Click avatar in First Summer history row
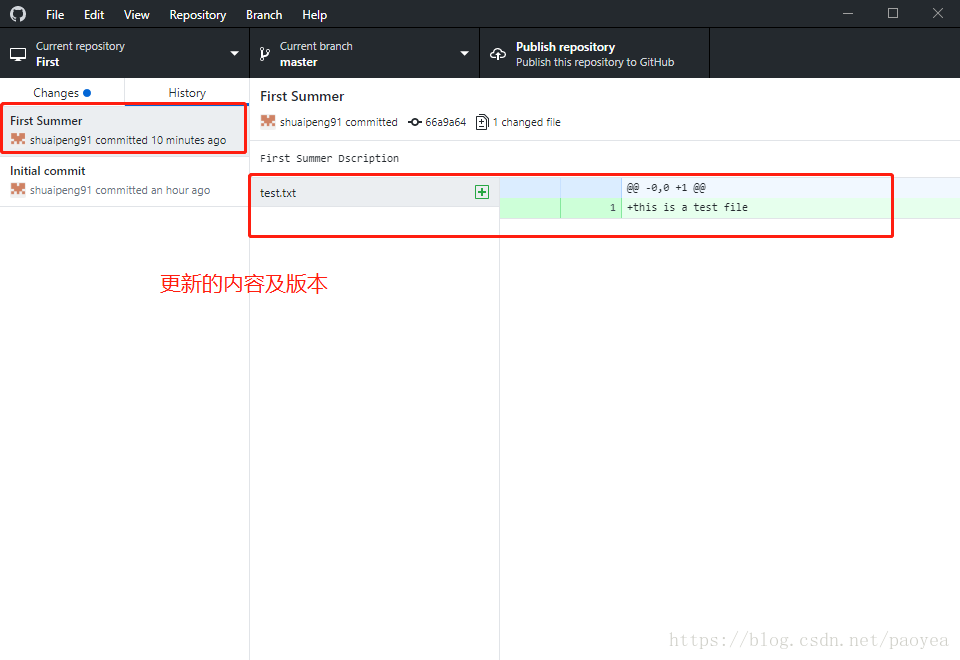960x660 pixels. click(18, 139)
